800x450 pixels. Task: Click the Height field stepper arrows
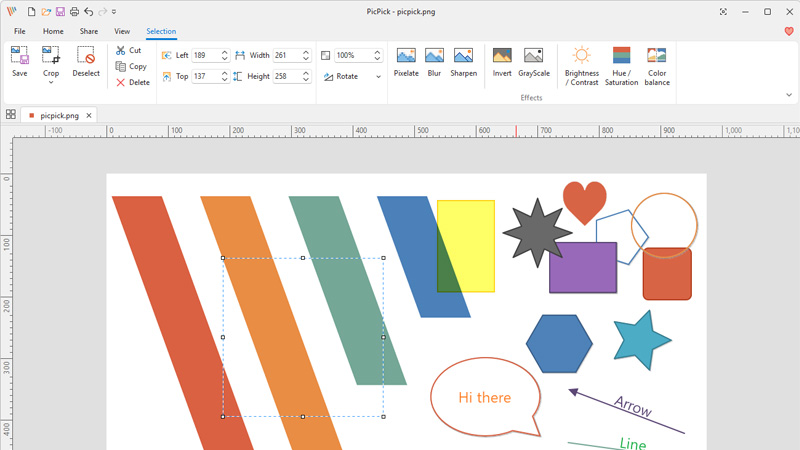306,76
